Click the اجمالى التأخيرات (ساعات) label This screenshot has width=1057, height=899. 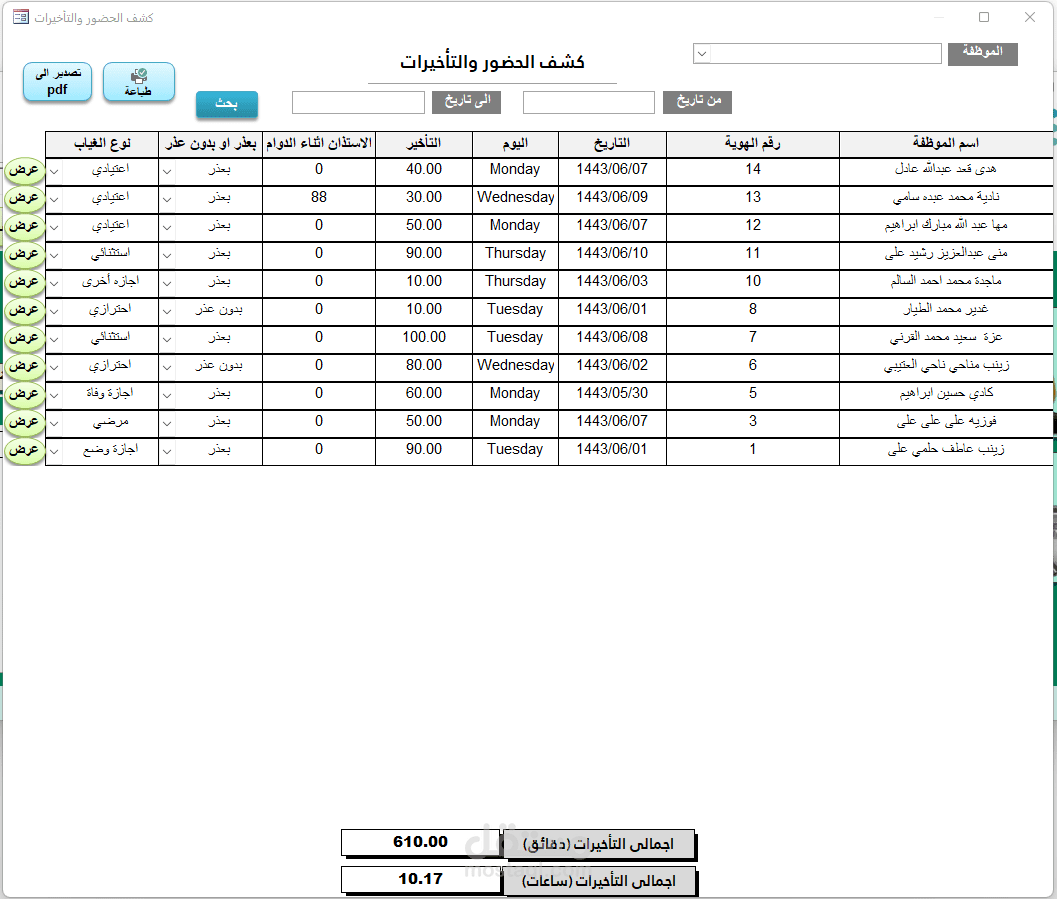599,881
